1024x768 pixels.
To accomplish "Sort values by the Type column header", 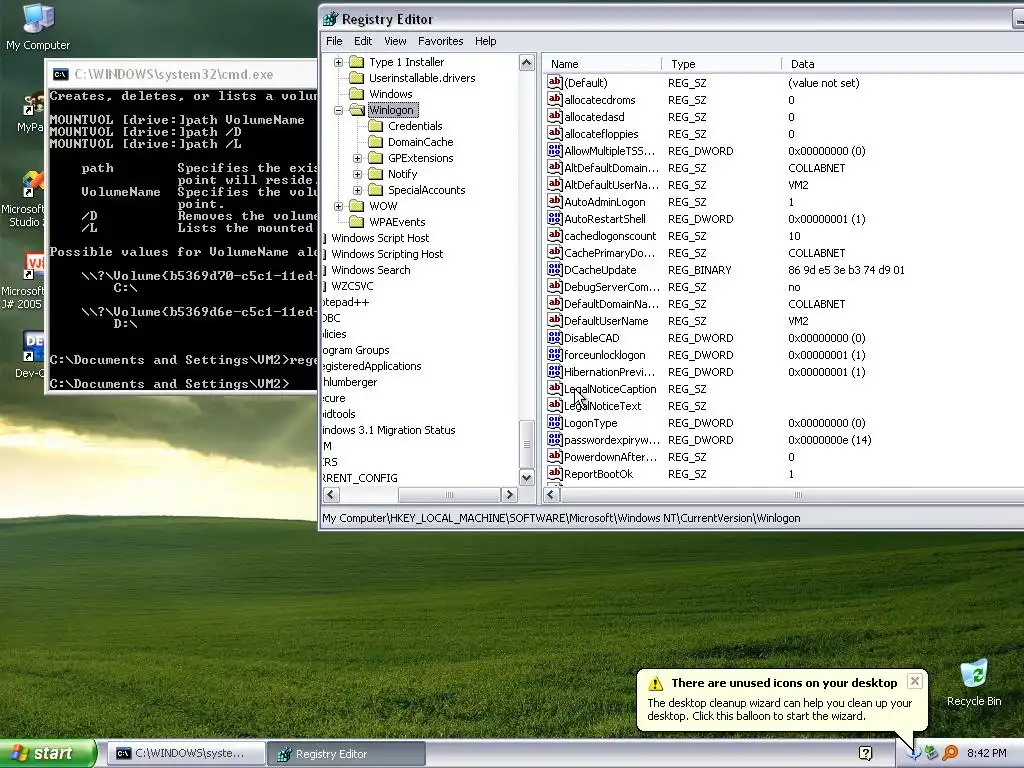I will 720,64.
